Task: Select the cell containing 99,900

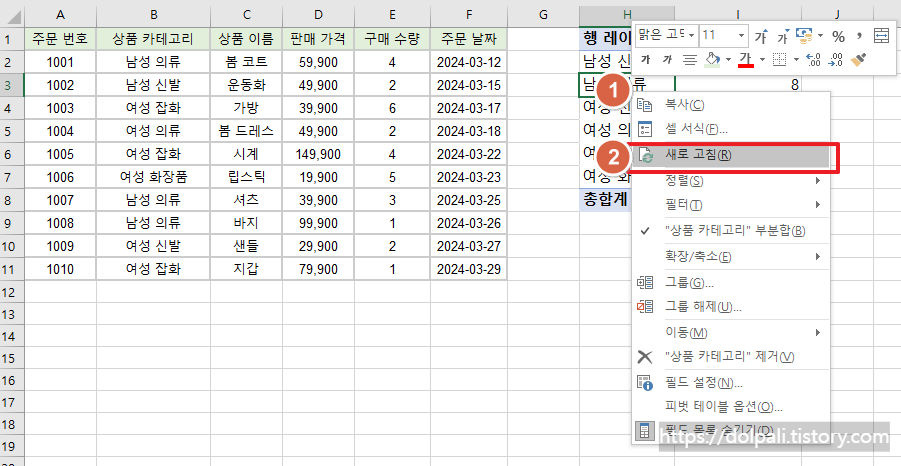Action: click(x=318, y=223)
